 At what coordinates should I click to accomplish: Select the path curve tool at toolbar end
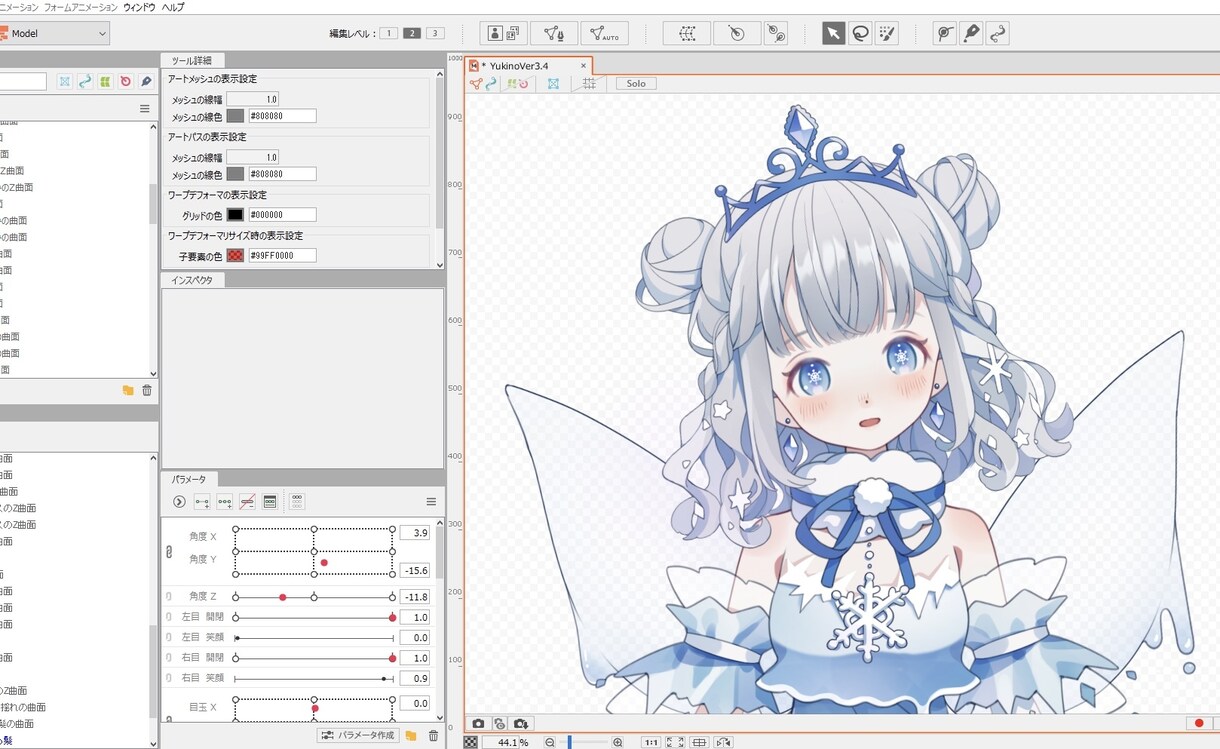998,33
